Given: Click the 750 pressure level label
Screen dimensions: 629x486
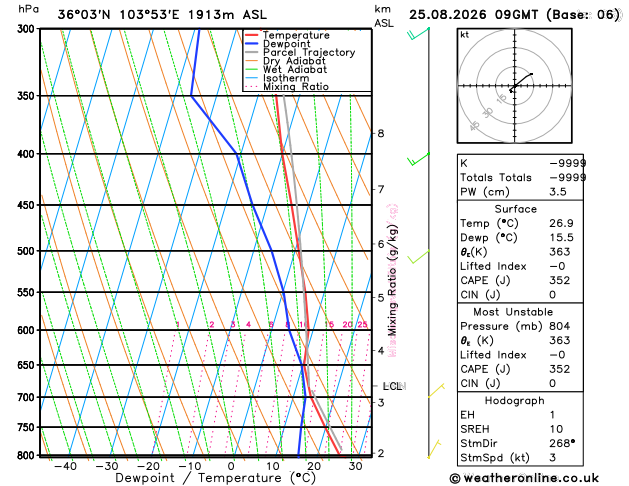Looking at the screenshot, I should coord(28,428).
